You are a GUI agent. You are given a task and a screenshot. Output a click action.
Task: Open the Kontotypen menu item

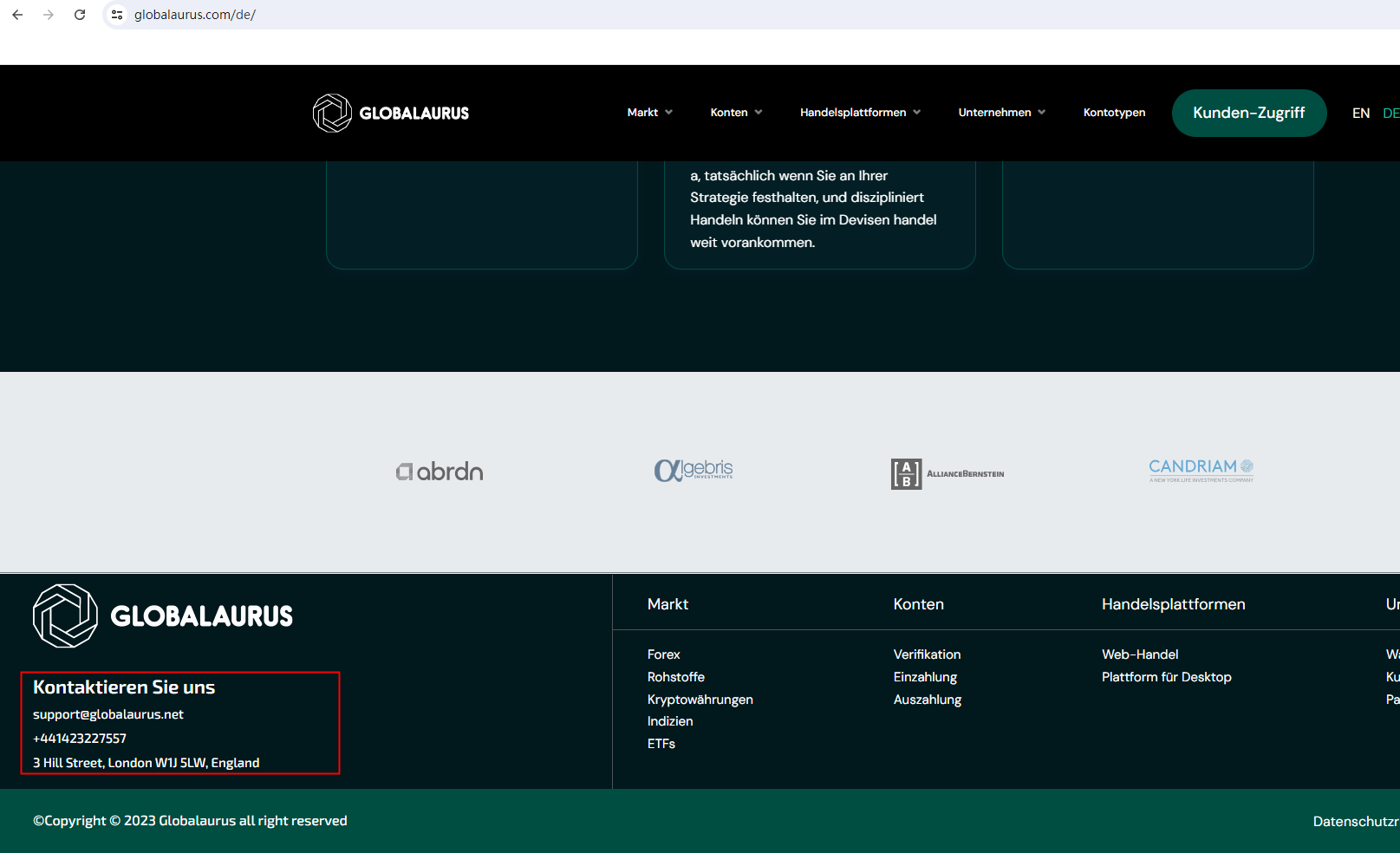pyautogui.click(x=1114, y=113)
